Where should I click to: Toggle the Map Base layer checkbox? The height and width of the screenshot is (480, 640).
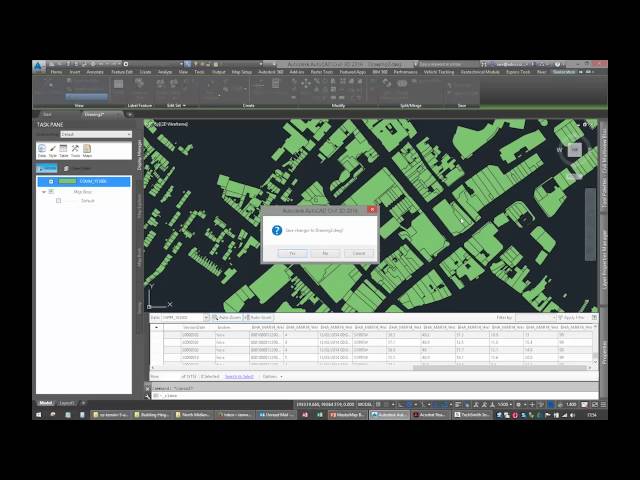[51, 191]
